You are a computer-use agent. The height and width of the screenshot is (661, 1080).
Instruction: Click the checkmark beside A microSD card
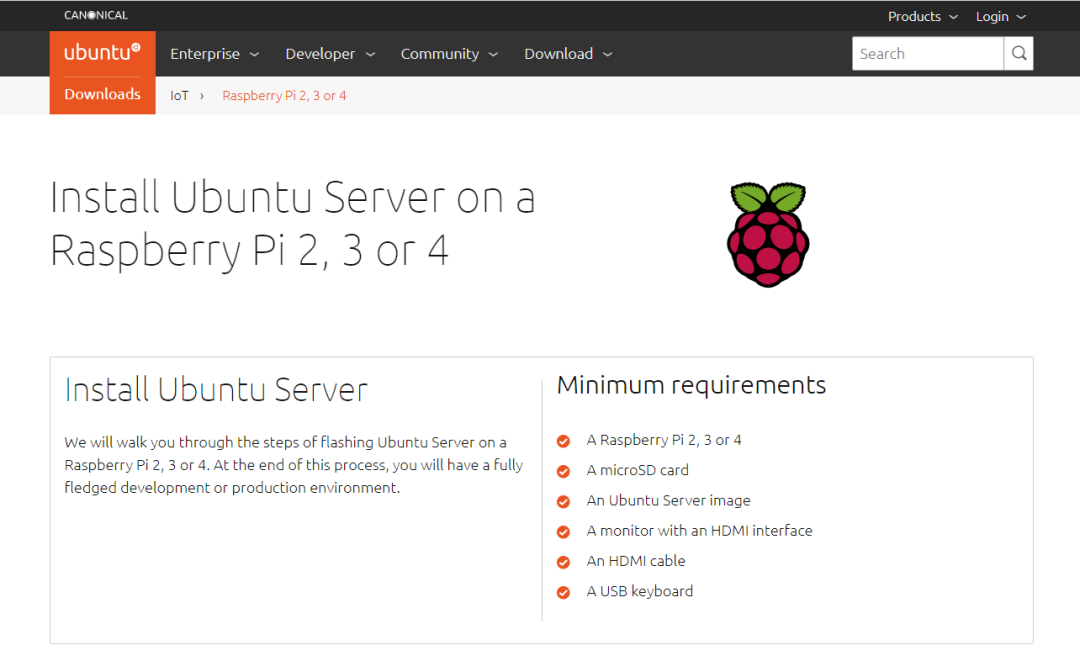pos(563,471)
